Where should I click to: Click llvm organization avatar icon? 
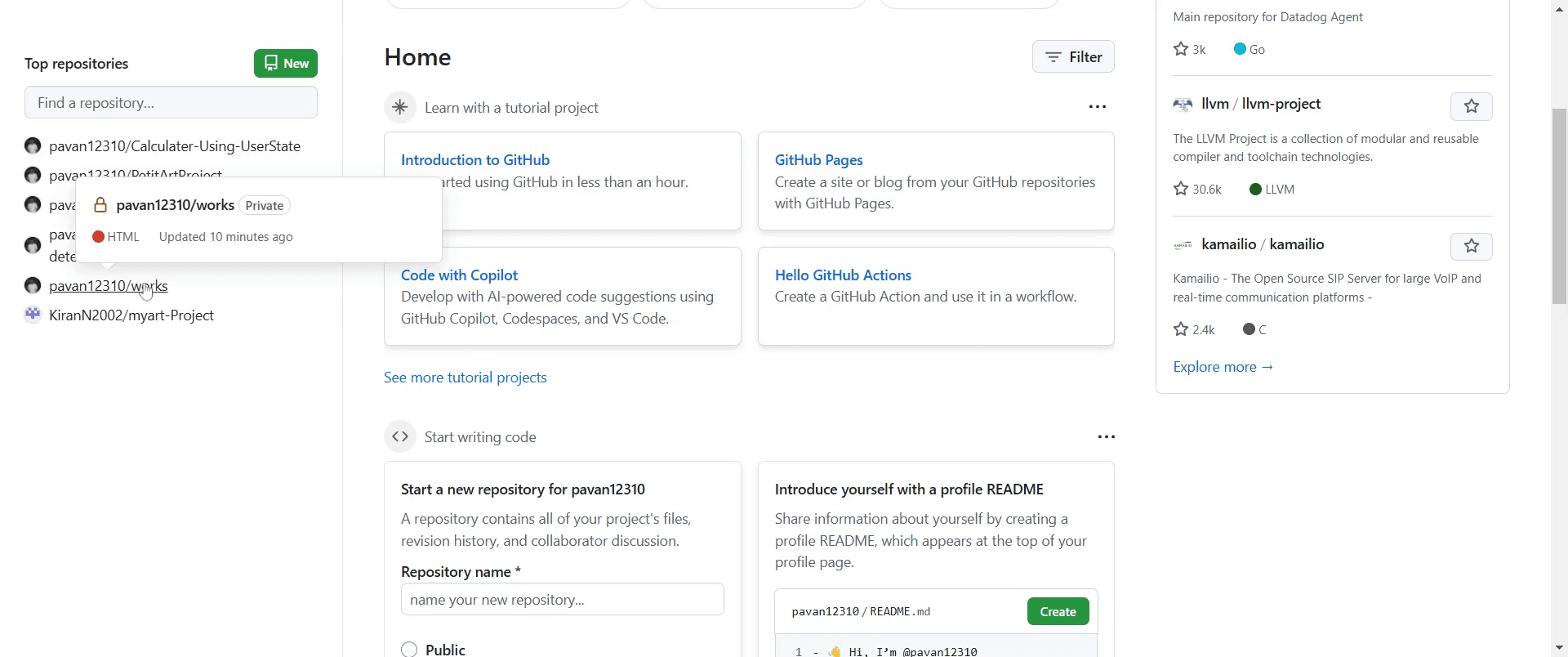click(x=1183, y=105)
